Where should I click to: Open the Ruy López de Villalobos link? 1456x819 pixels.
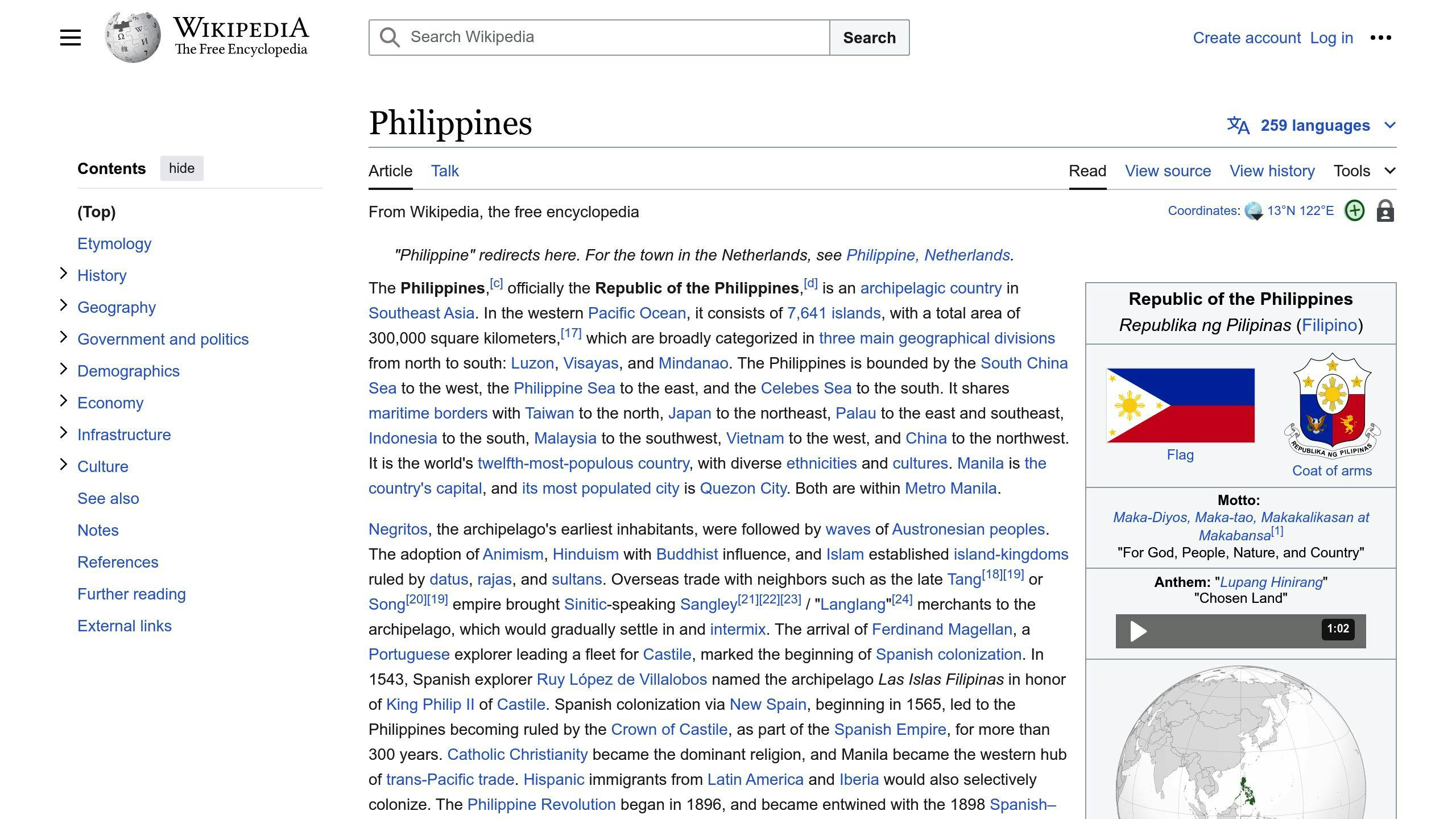pos(622,679)
